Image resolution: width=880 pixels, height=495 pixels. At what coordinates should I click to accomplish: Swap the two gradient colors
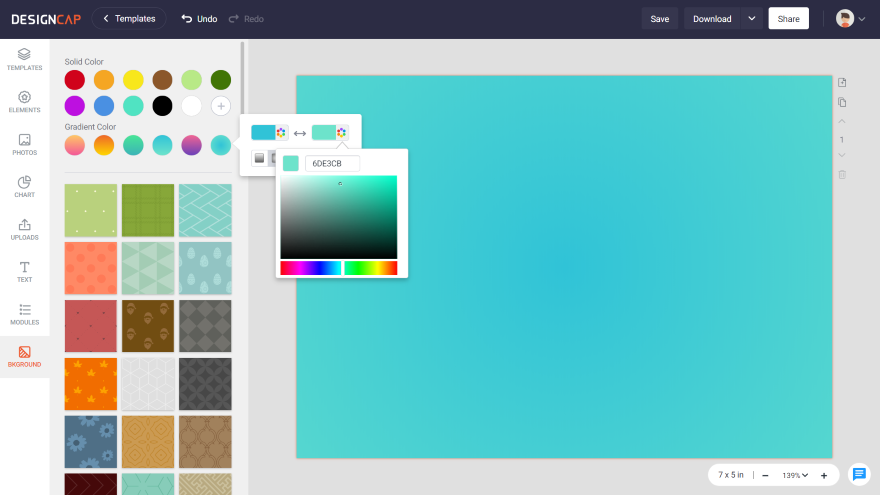pos(300,133)
